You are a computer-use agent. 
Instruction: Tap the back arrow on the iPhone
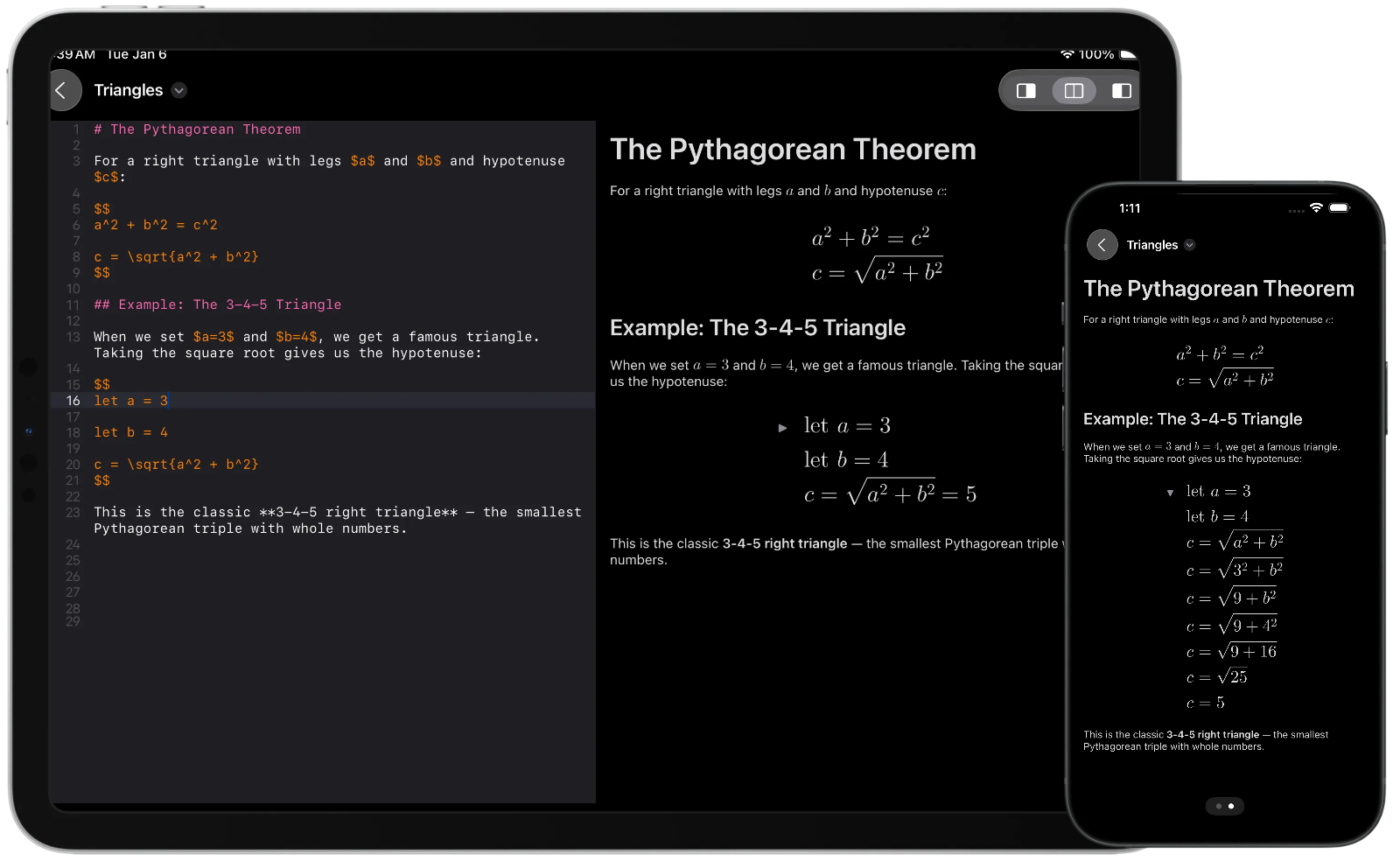(1102, 245)
